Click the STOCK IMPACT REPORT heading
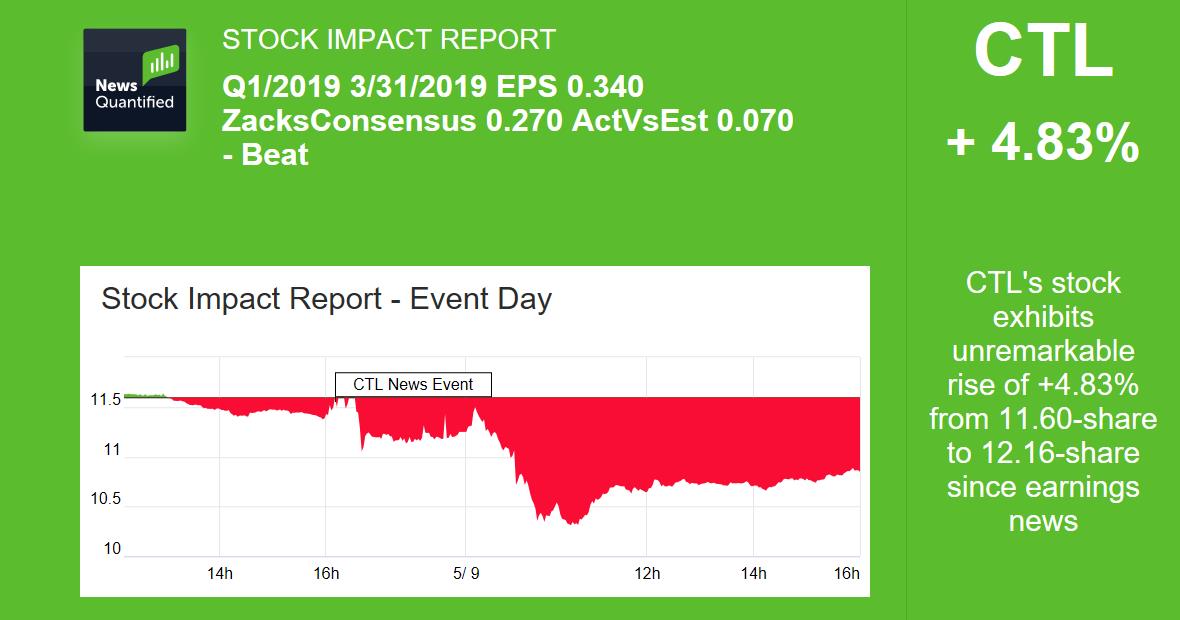 (x=388, y=40)
